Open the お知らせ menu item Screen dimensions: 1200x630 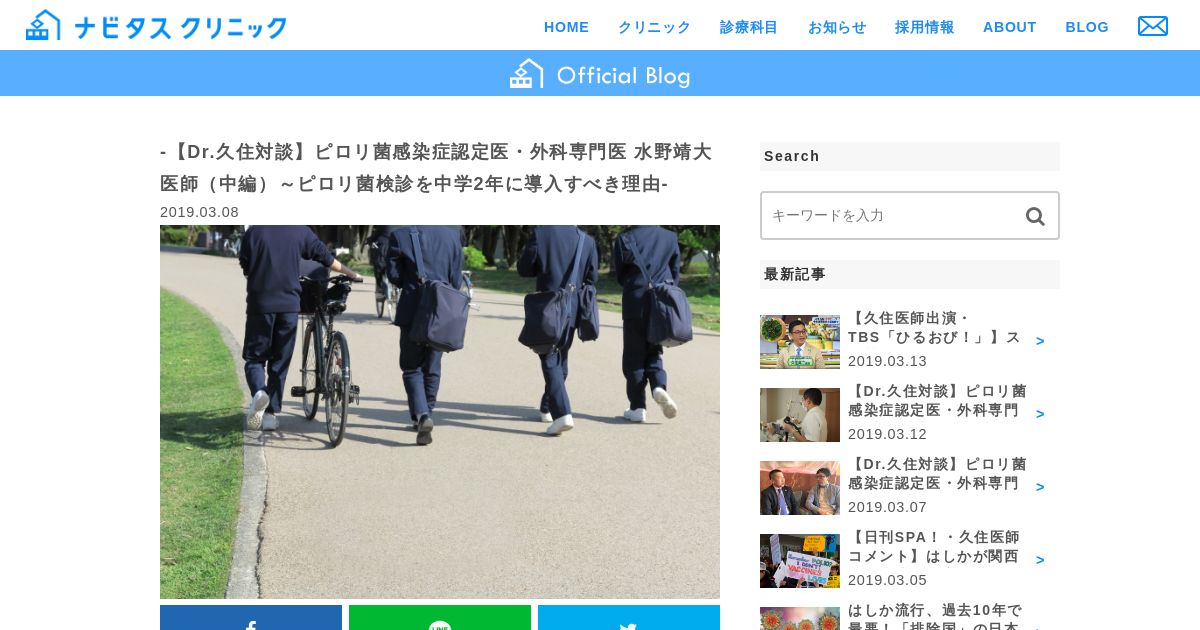837,27
